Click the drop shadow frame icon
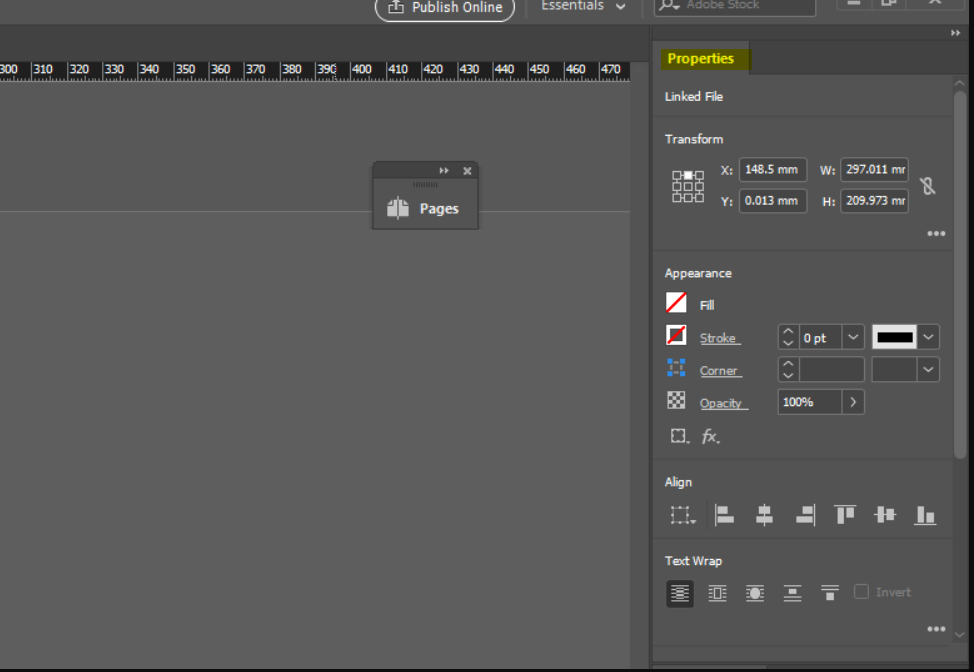This screenshot has width=974, height=672. 680,436
